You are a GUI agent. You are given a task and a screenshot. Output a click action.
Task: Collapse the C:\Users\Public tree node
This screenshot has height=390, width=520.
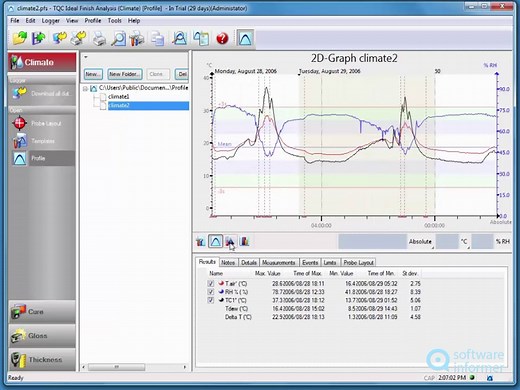[85, 88]
